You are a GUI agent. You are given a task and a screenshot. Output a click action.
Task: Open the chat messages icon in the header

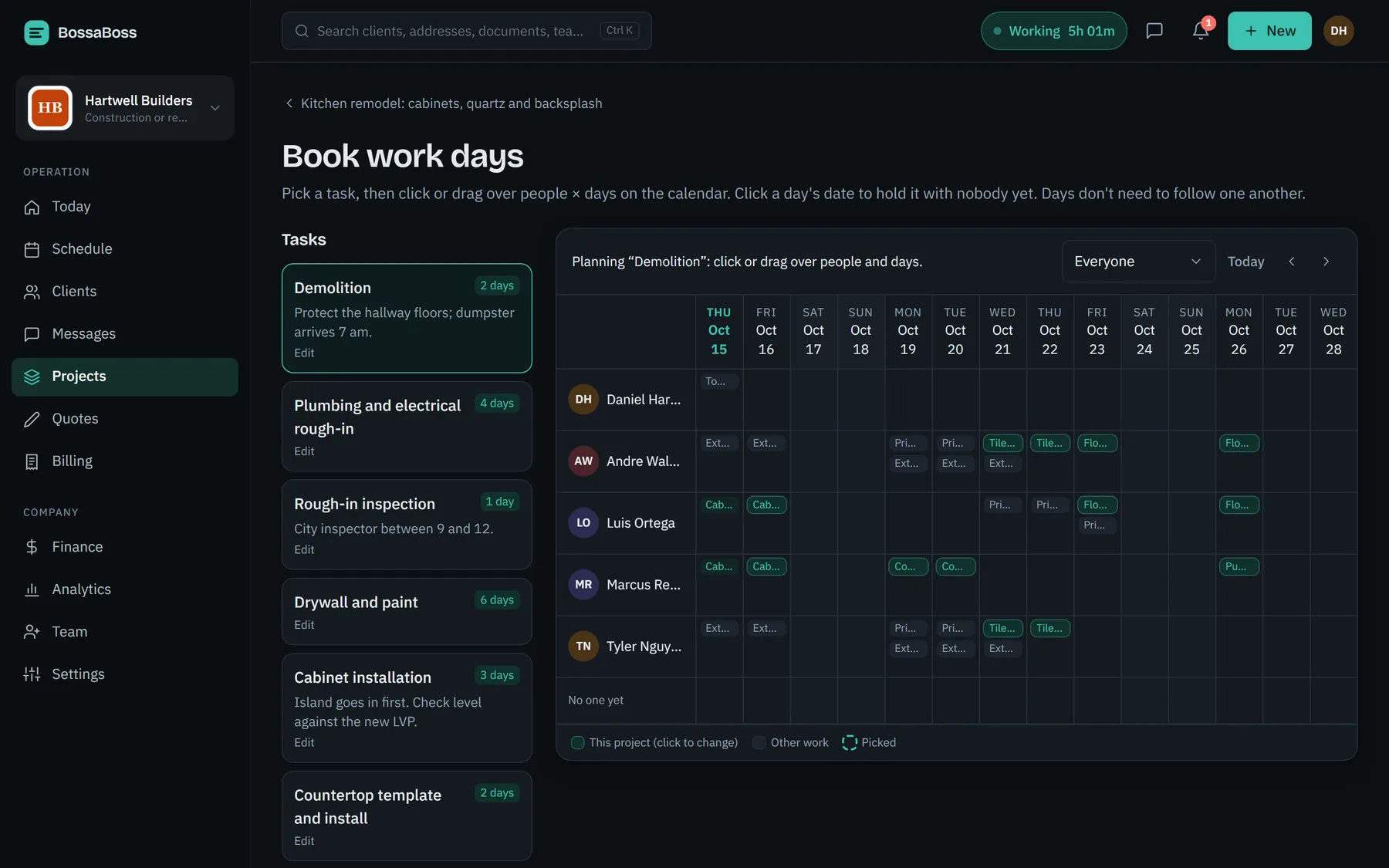click(x=1154, y=31)
